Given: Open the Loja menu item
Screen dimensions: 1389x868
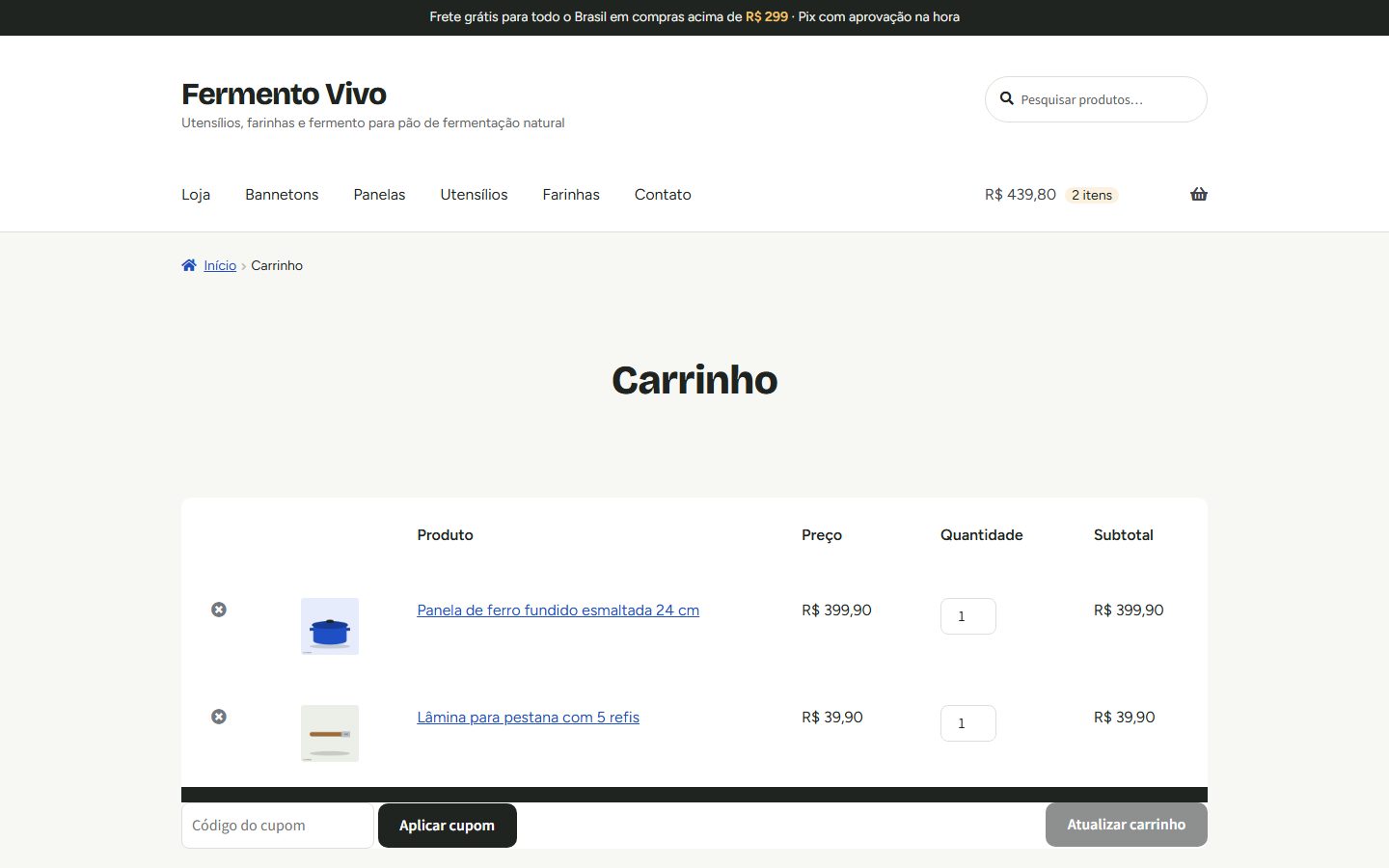Looking at the screenshot, I should 196,194.
